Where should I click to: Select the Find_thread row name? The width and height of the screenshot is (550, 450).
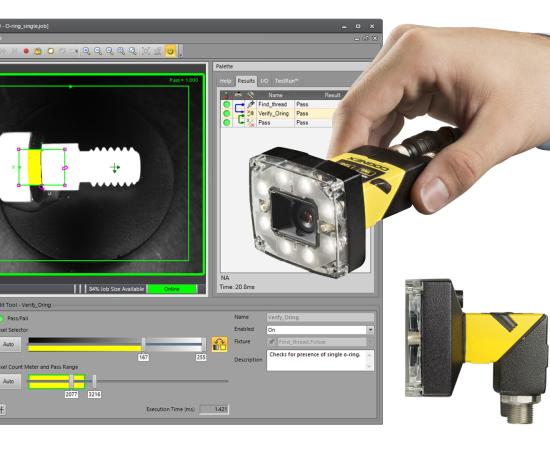[273, 105]
